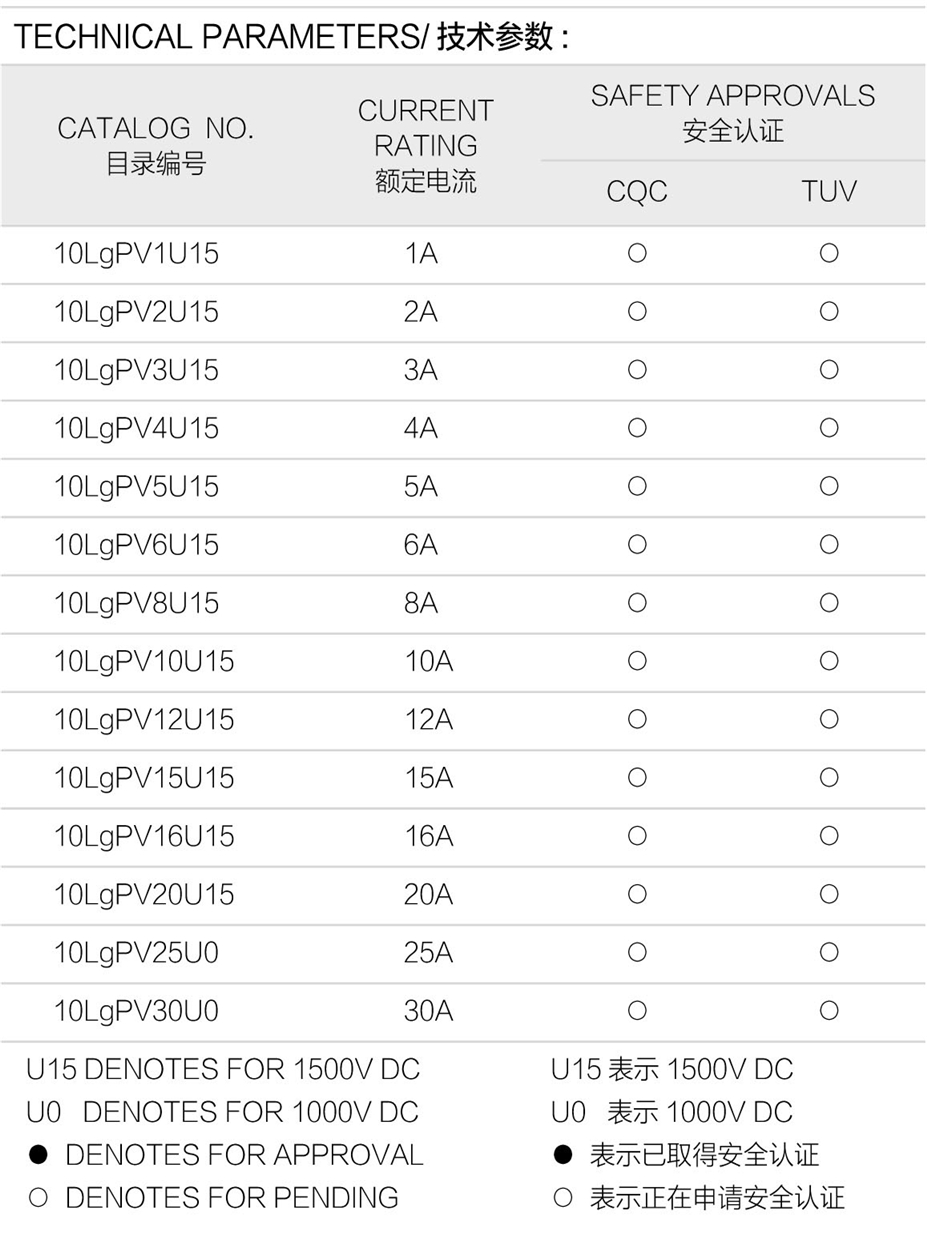Click the TUV circle for 10LgPV1U15
Image resolution: width=927 pixels, height=1235 pixels.
829,254
